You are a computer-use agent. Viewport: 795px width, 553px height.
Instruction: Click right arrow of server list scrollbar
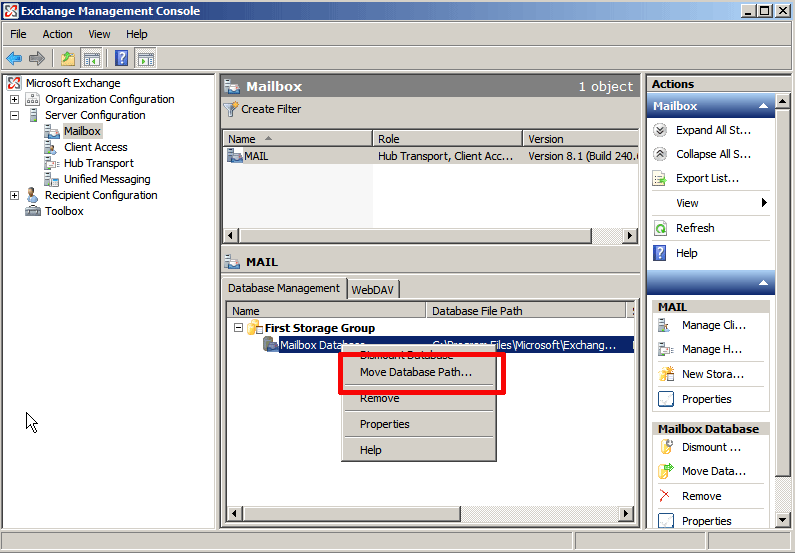(x=630, y=235)
